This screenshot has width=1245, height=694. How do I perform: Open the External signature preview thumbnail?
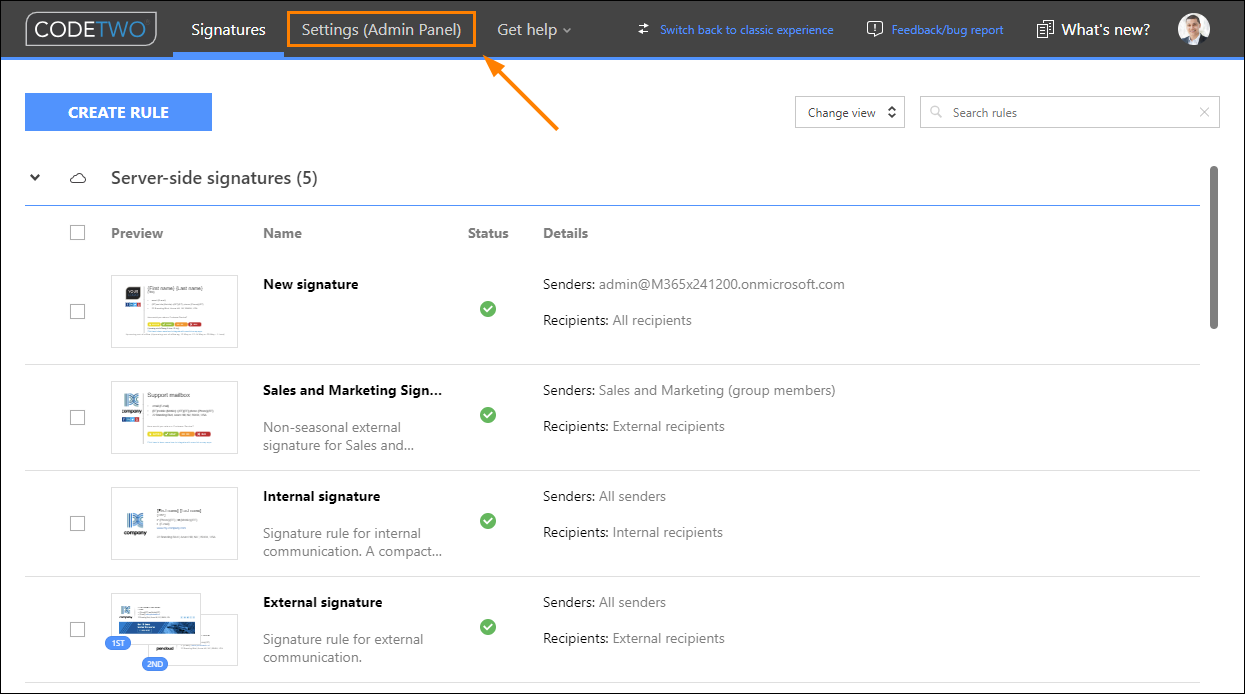click(x=174, y=630)
